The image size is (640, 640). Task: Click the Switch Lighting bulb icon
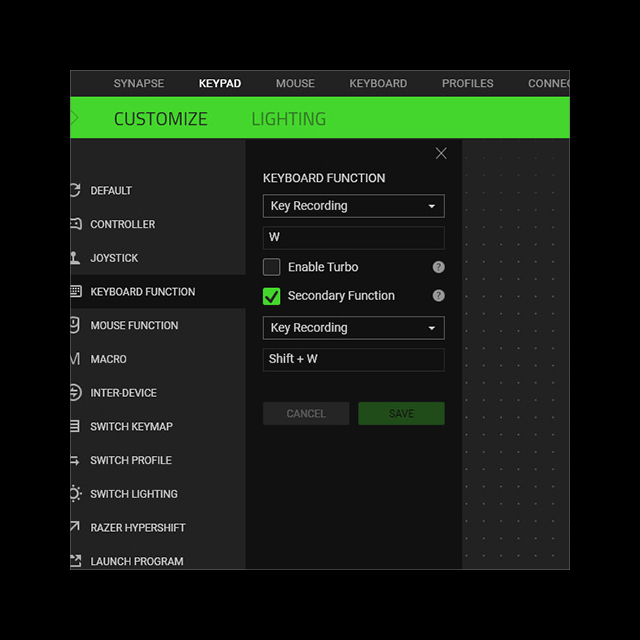tap(76, 493)
